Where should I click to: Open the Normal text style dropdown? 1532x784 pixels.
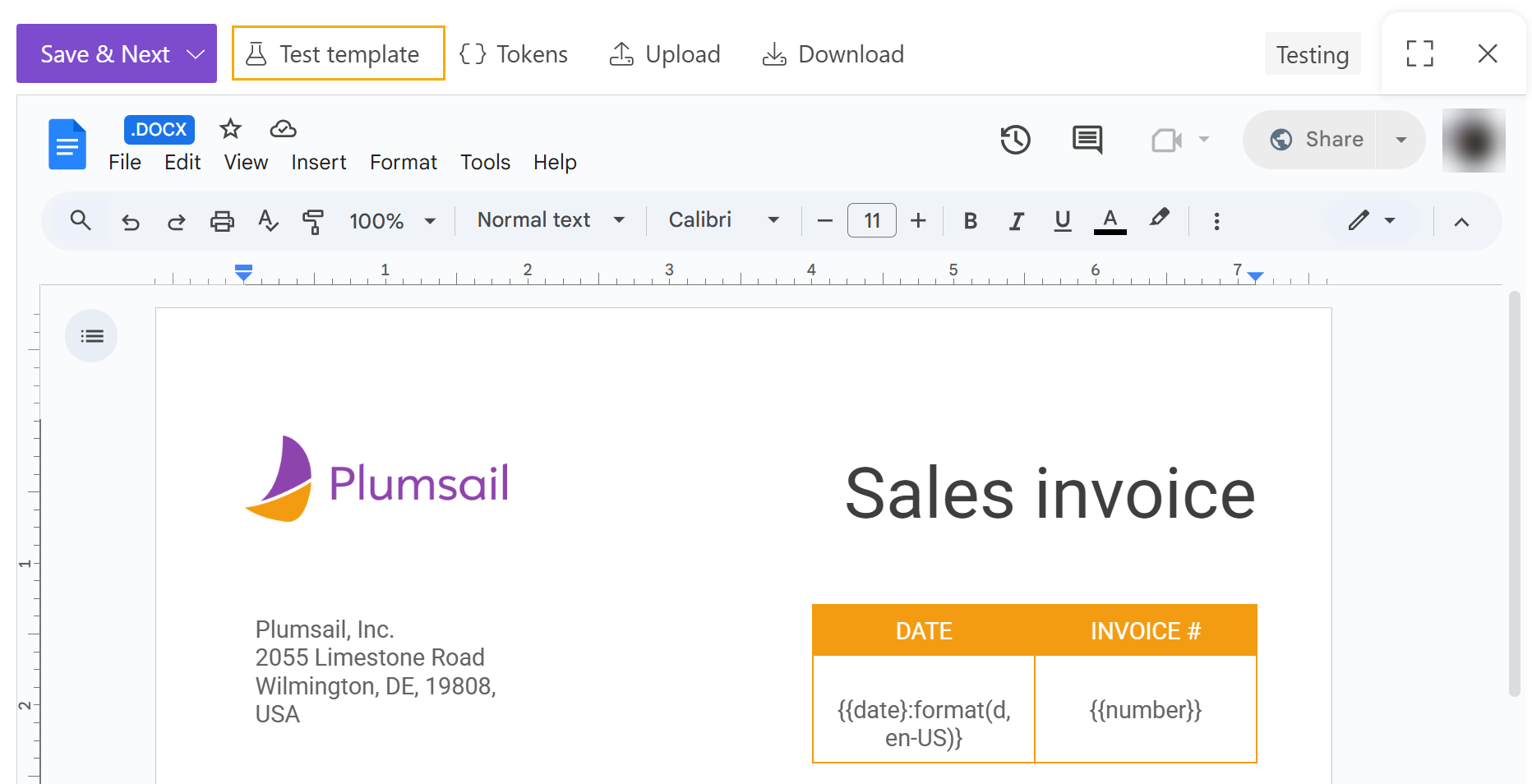(x=551, y=220)
